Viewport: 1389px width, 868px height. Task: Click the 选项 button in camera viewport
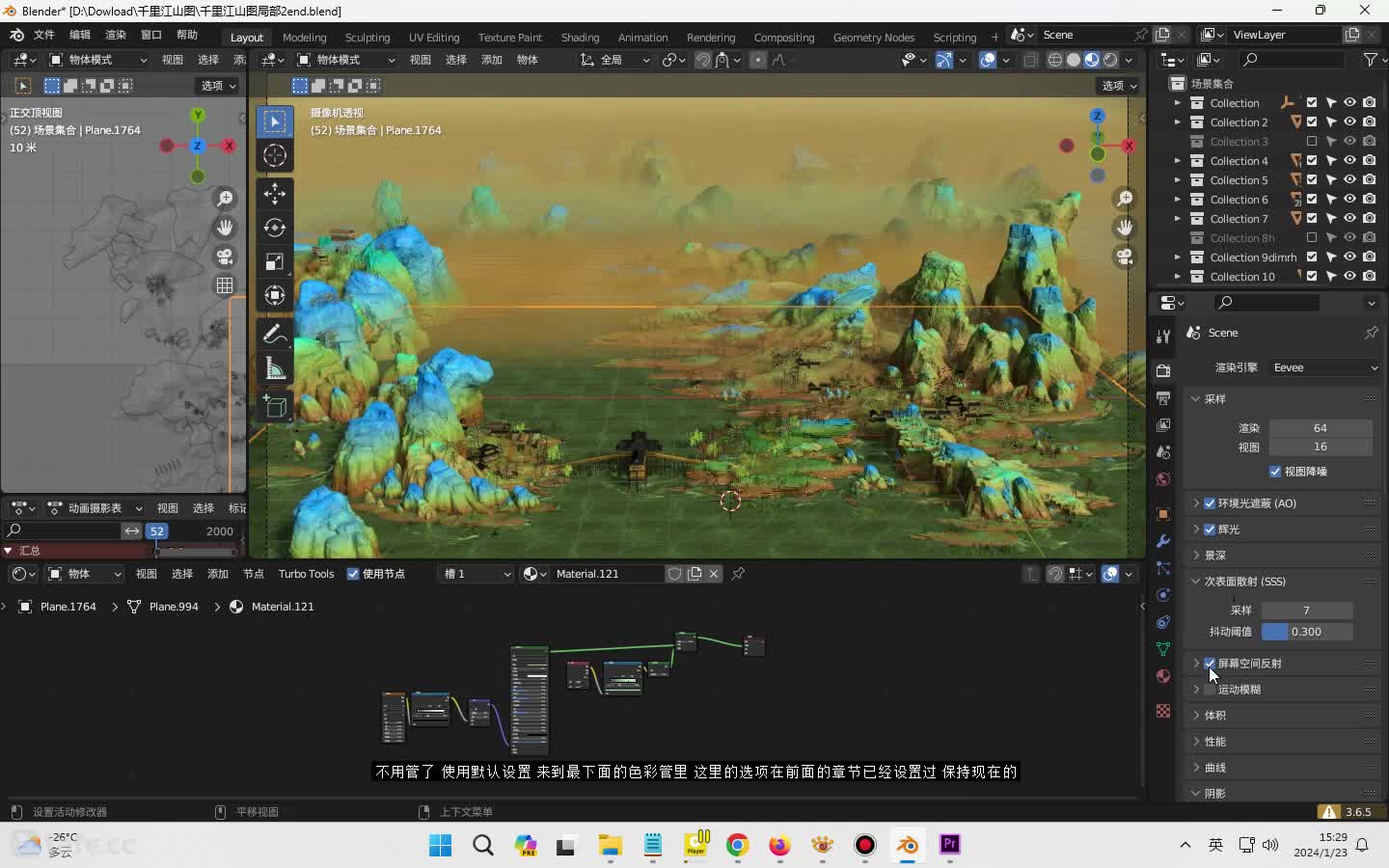[x=1120, y=86]
